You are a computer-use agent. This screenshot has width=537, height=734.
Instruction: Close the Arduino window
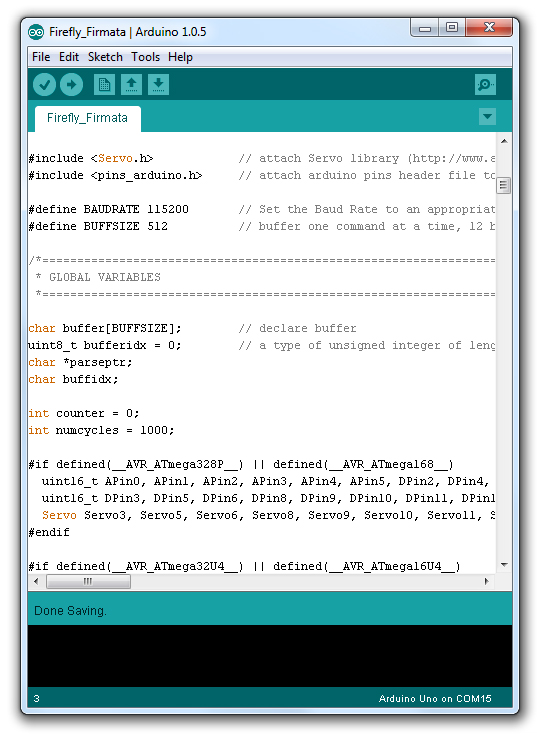tap(489, 28)
